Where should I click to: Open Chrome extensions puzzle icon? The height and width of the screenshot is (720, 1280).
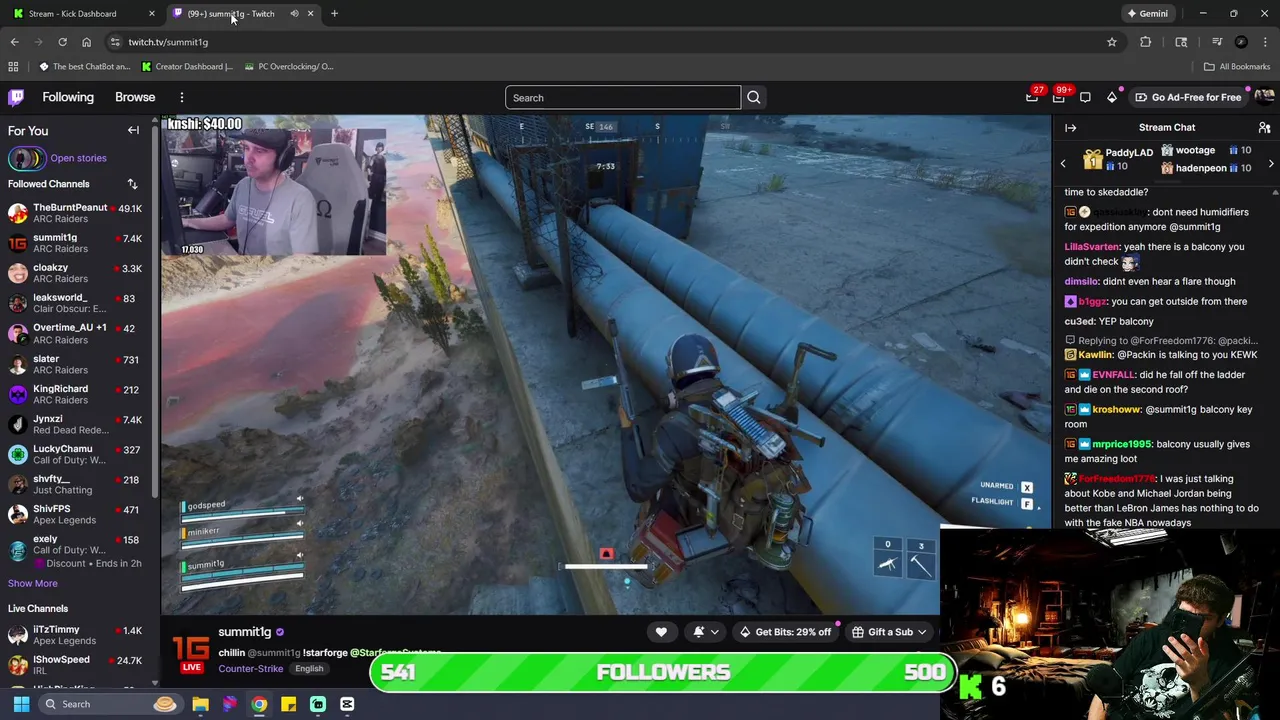[1145, 42]
